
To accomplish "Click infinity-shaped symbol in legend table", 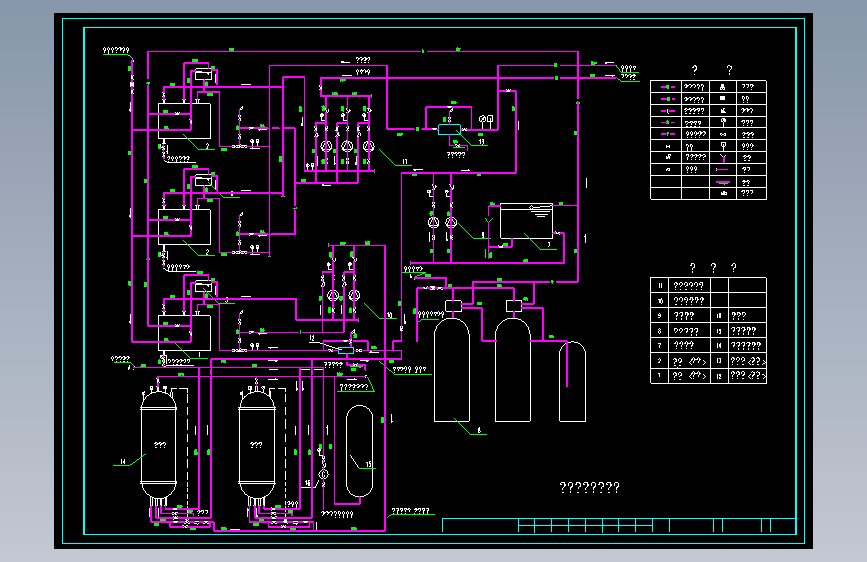I will point(723,134).
